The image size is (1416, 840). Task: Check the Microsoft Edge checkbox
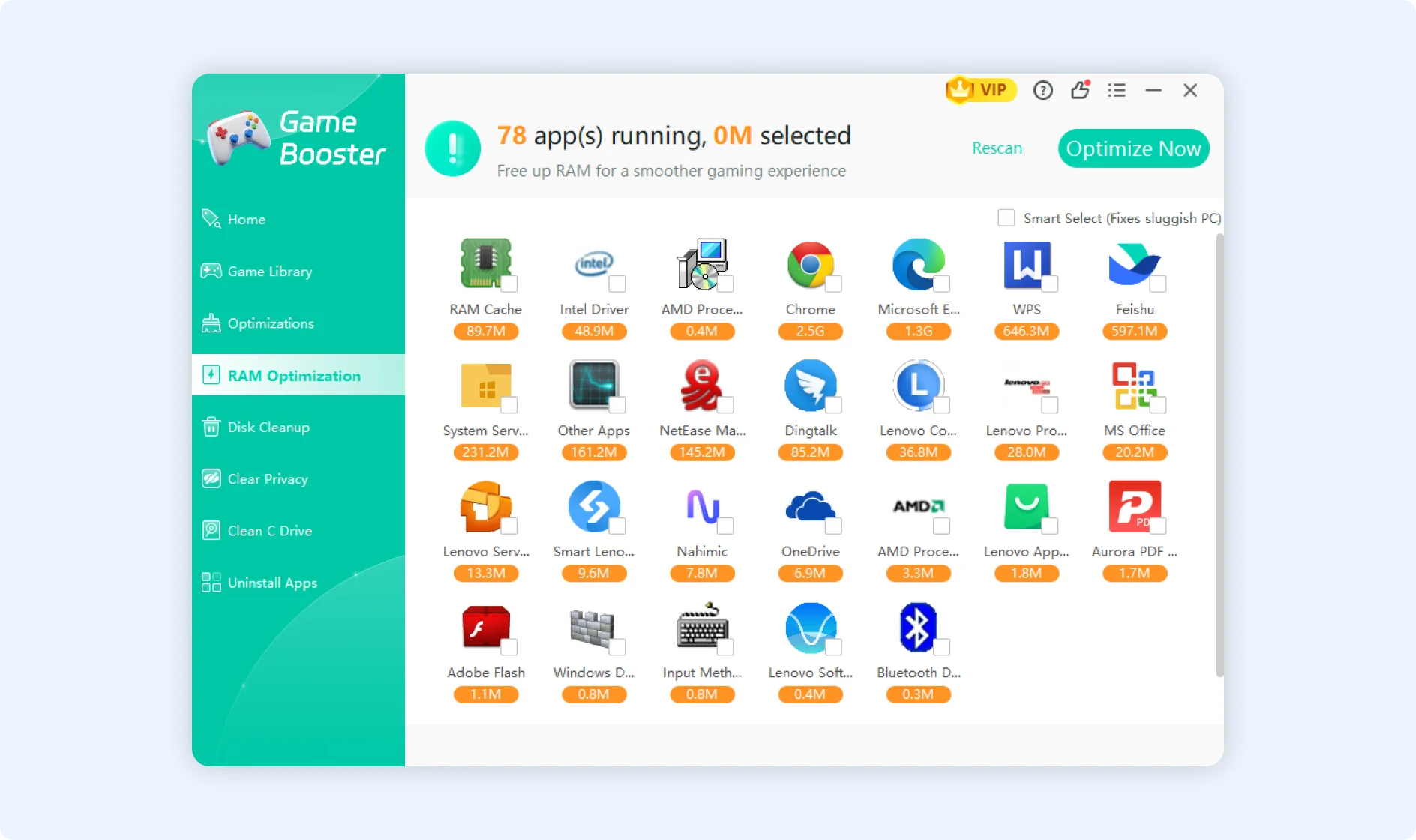click(942, 283)
